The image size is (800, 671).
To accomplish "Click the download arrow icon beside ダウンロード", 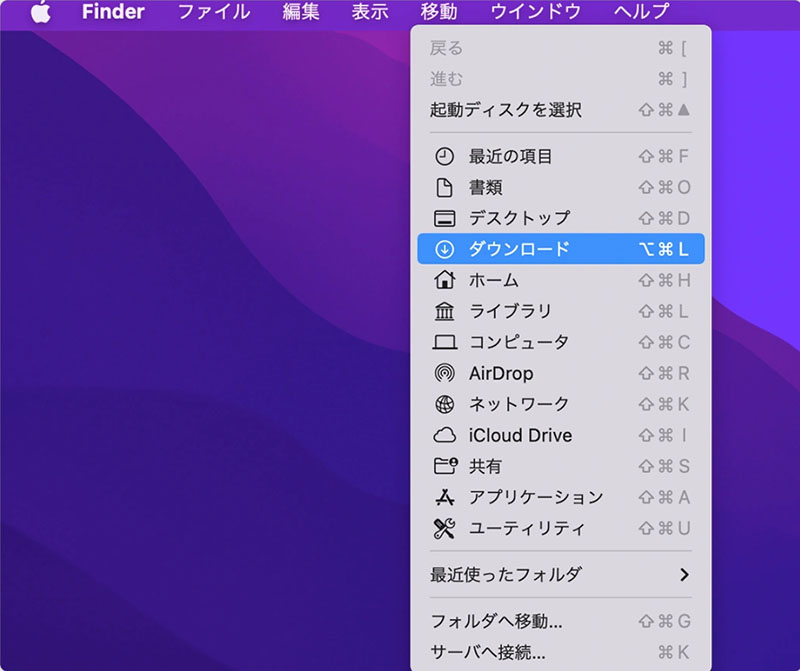I will tap(444, 249).
